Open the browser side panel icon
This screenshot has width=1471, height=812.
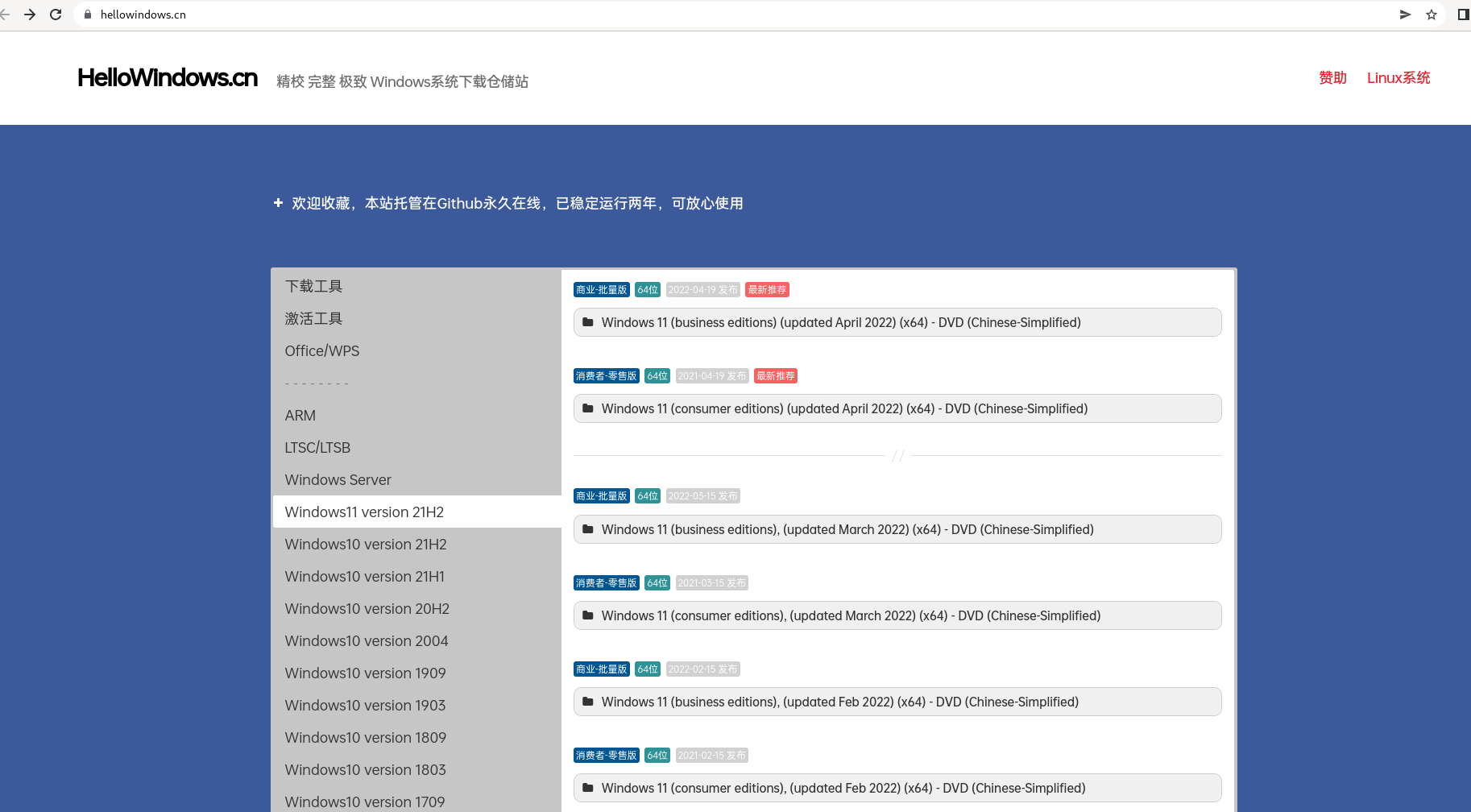1464,14
